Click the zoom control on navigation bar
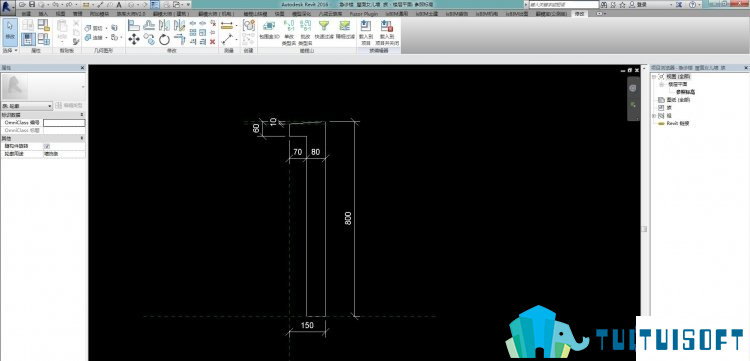The width and height of the screenshot is (750, 361). 633,104
